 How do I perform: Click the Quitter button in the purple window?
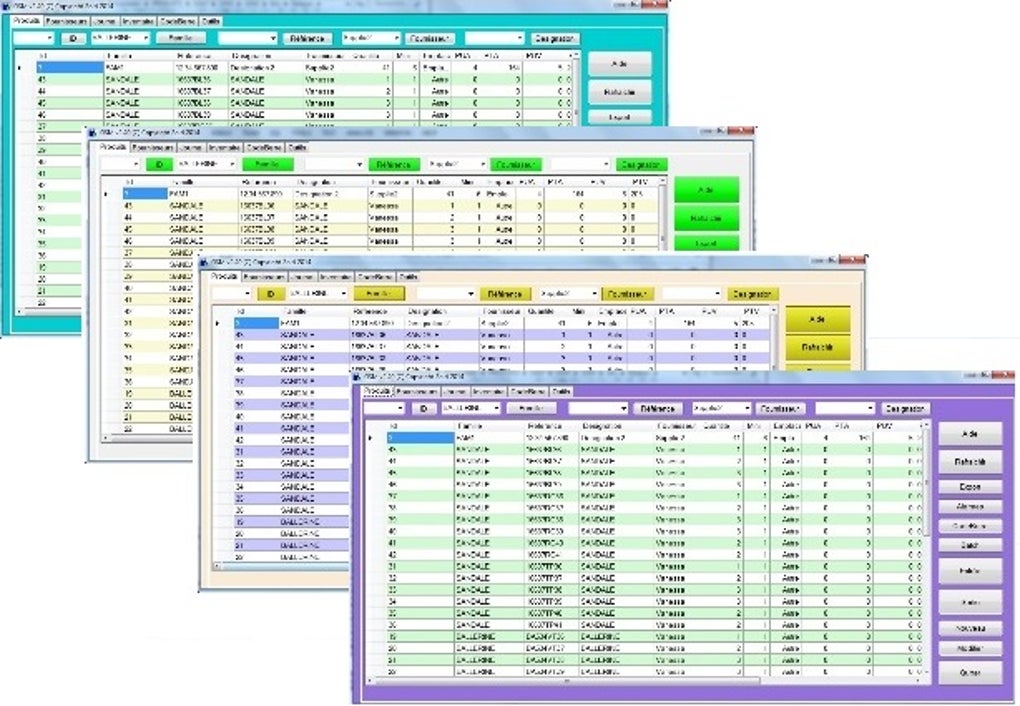(x=969, y=673)
